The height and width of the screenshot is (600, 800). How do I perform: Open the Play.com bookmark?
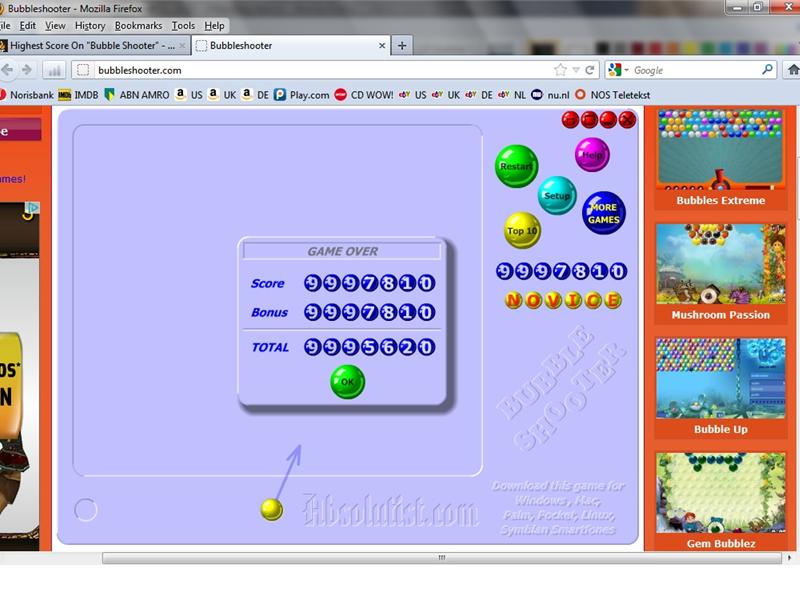[302, 95]
